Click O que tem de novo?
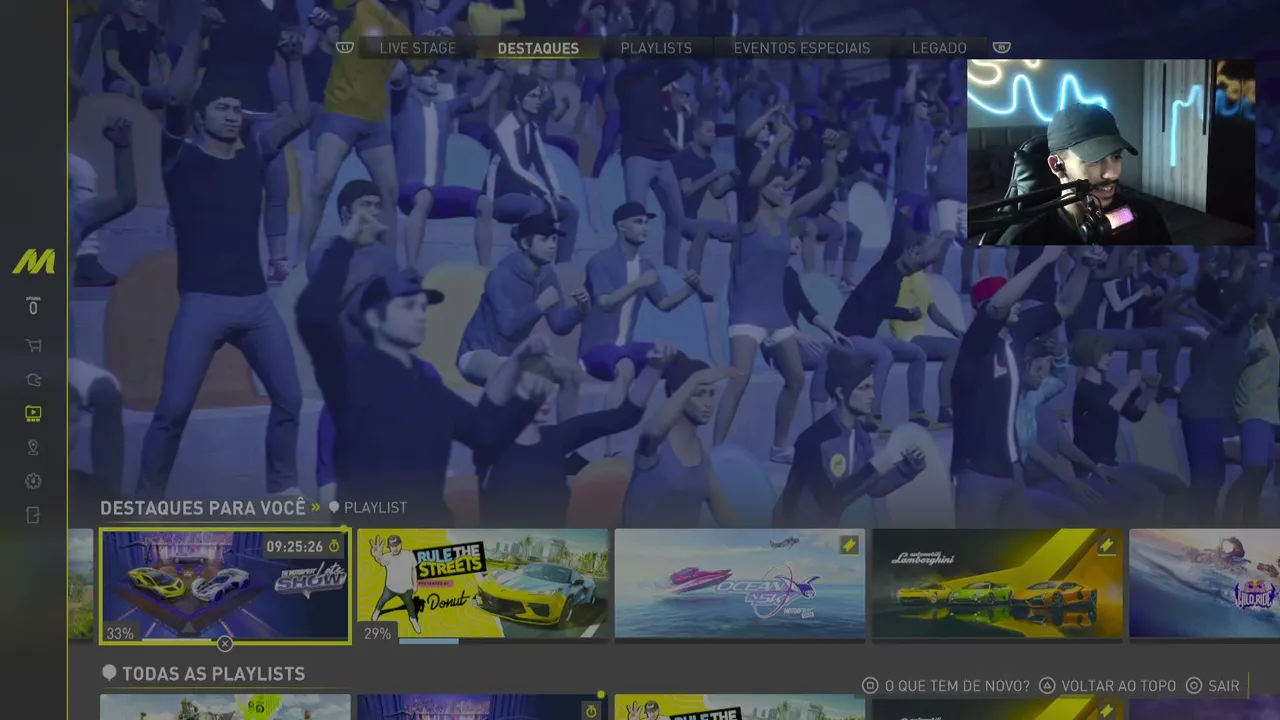Image resolution: width=1280 pixels, height=720 pixels. 957,686
